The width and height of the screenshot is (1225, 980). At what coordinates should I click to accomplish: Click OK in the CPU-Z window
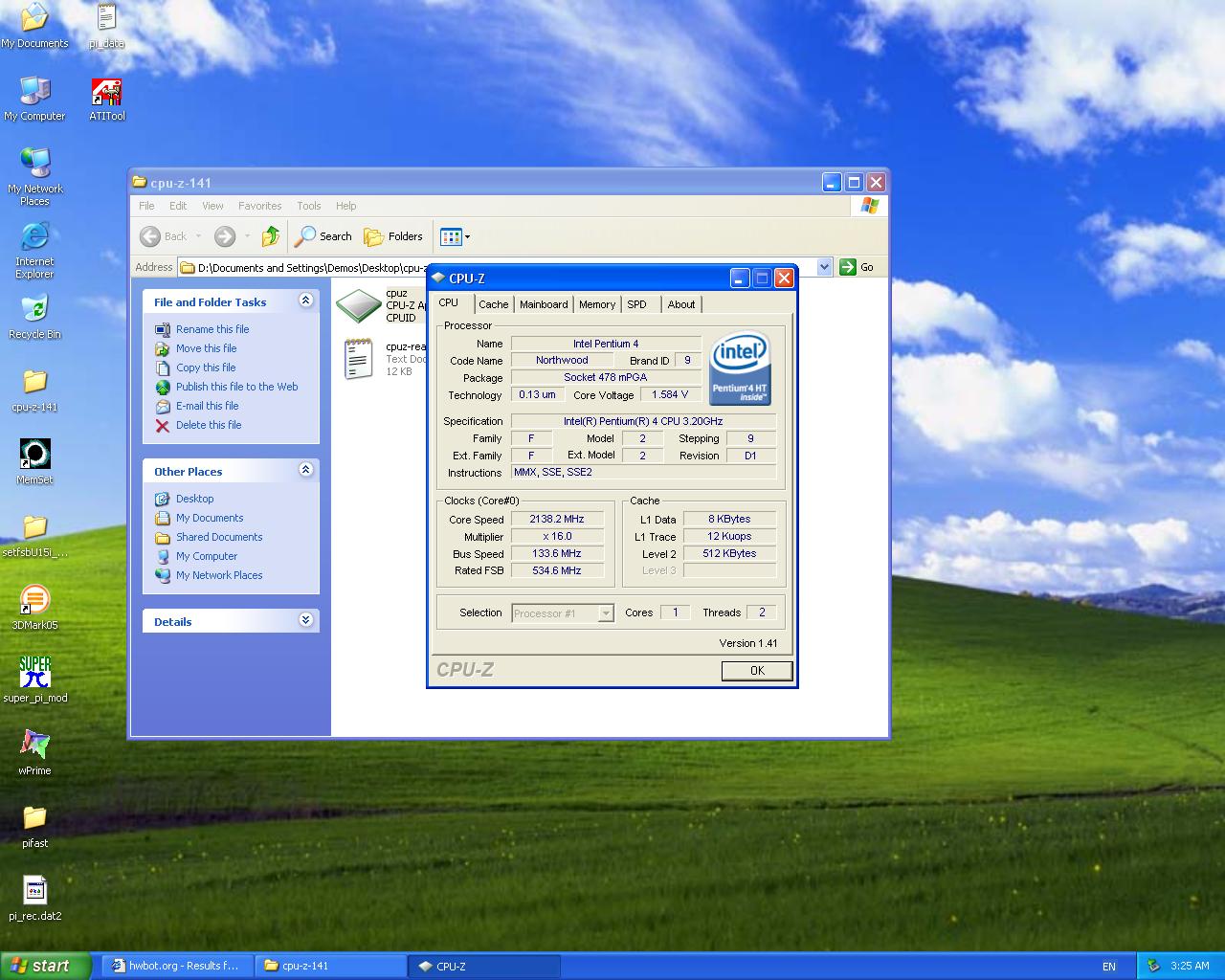tap(757, 671)
